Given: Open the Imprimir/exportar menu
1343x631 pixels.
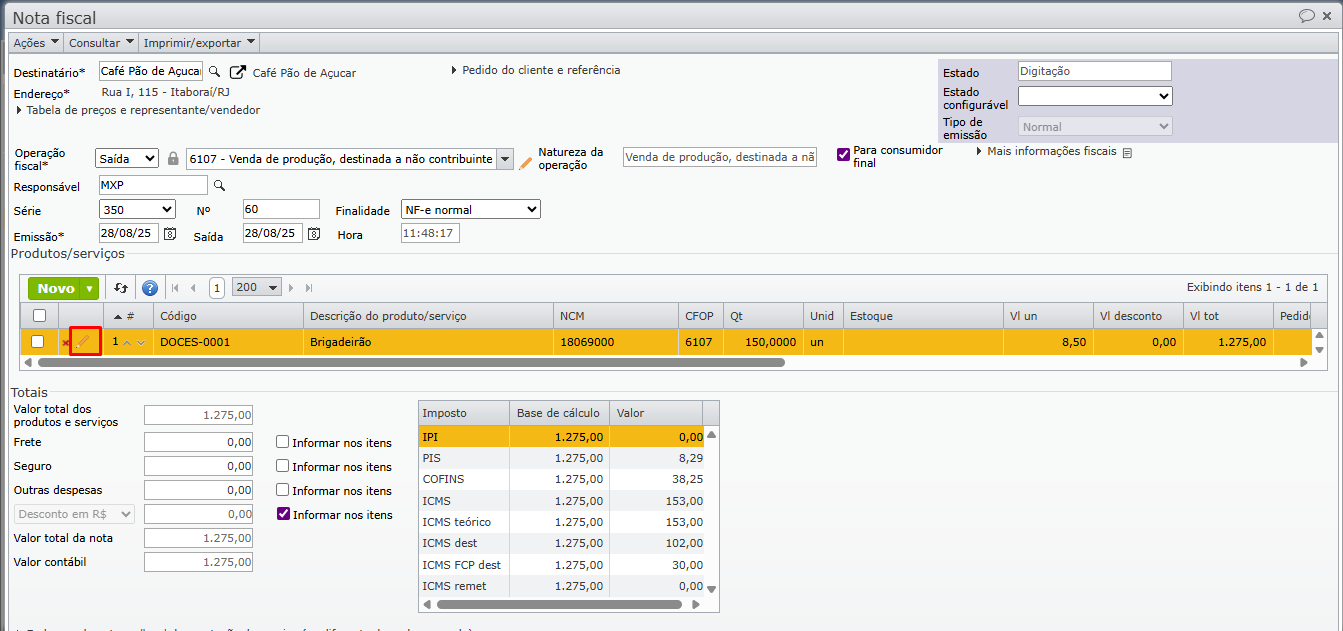Looking at the screenshot, I should click(199, 43).
